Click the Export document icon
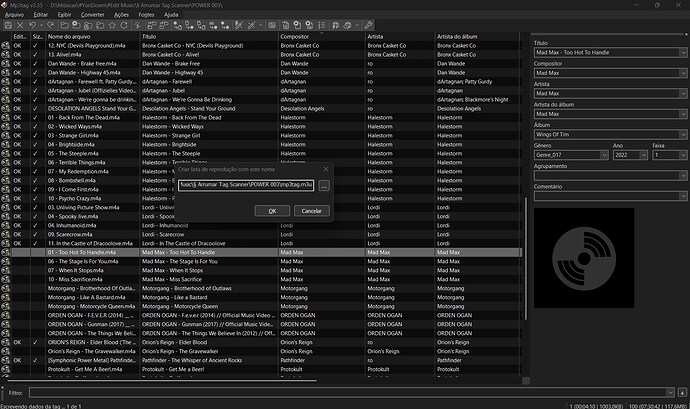690x409 pixels. pyautogui.click(x=286, y=25)
